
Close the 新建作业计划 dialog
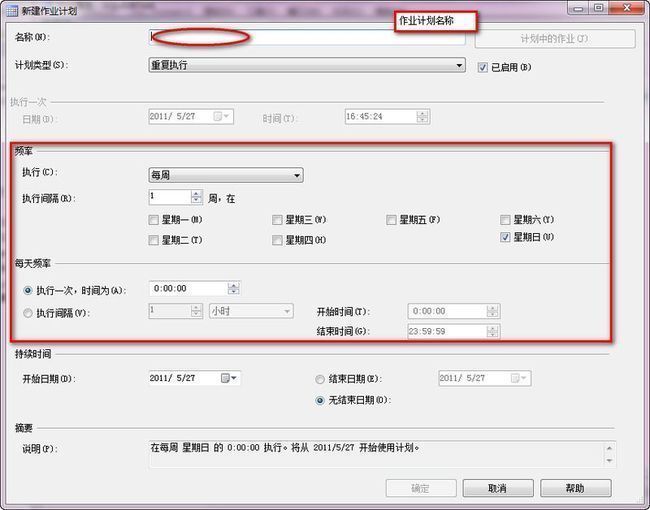click(627, 7)
